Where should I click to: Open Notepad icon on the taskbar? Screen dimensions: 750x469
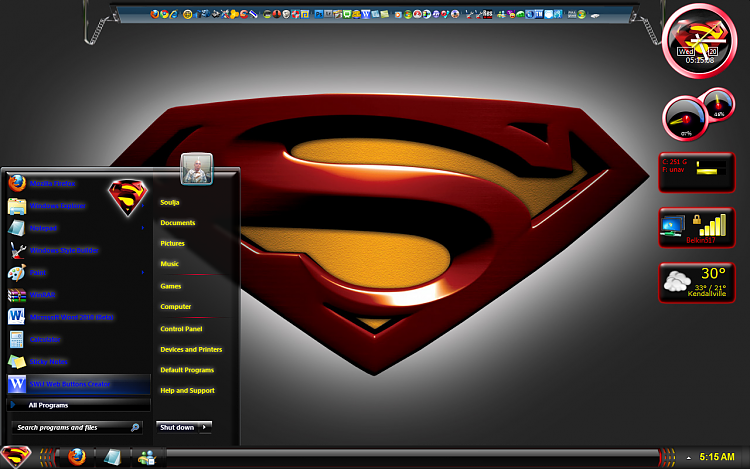tap(113, 458)
